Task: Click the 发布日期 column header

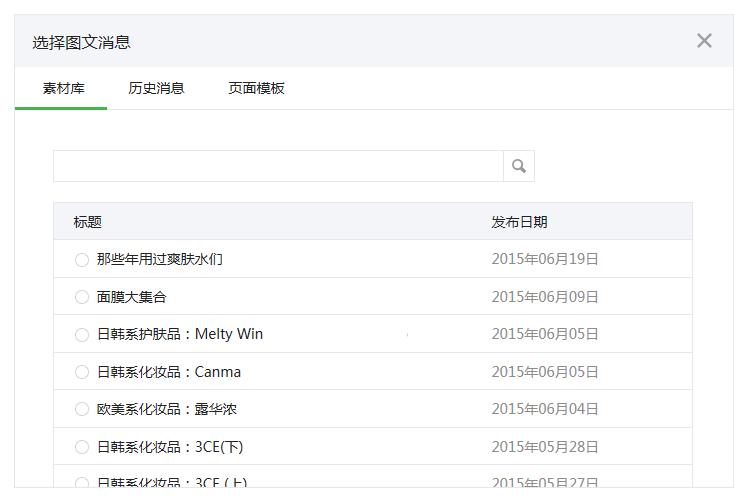Action: [x=519, y=222]
